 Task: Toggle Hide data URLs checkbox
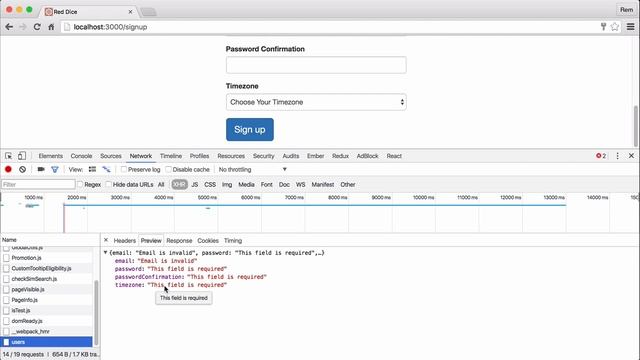(108, 184)
